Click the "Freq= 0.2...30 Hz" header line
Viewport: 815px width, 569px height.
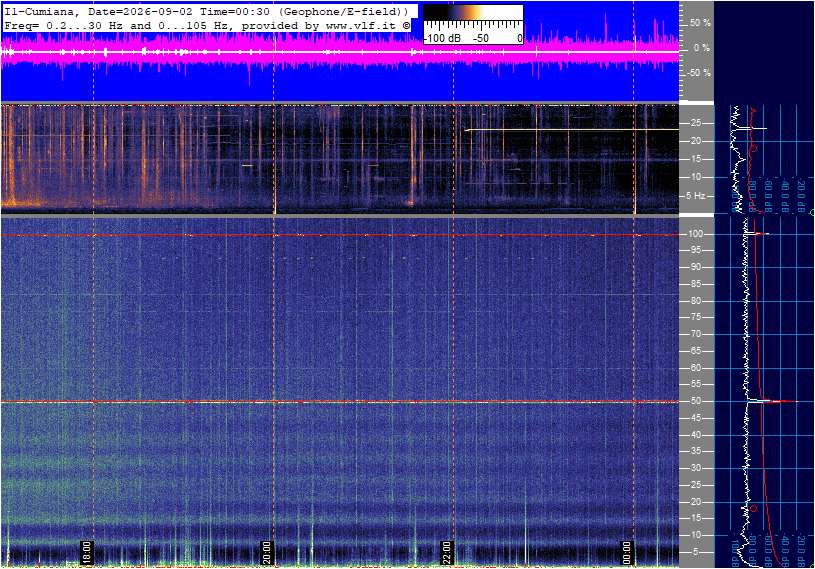(207, 25)
